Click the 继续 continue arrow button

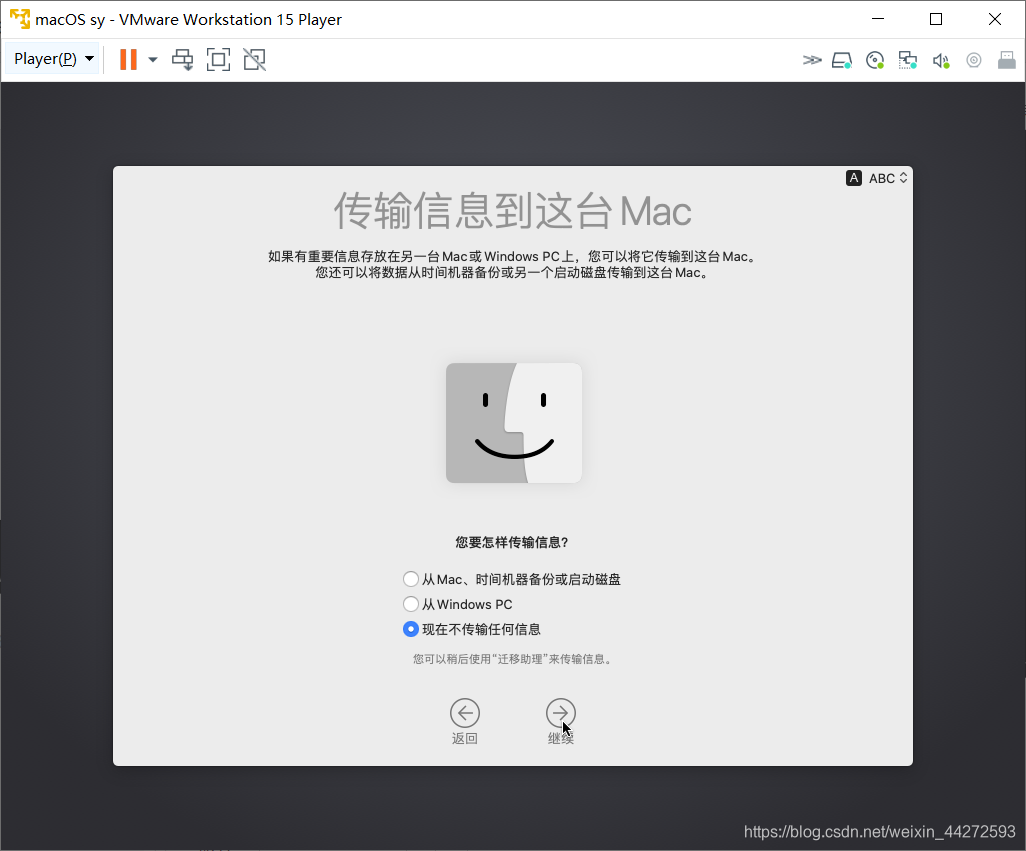tap(560, 713)
